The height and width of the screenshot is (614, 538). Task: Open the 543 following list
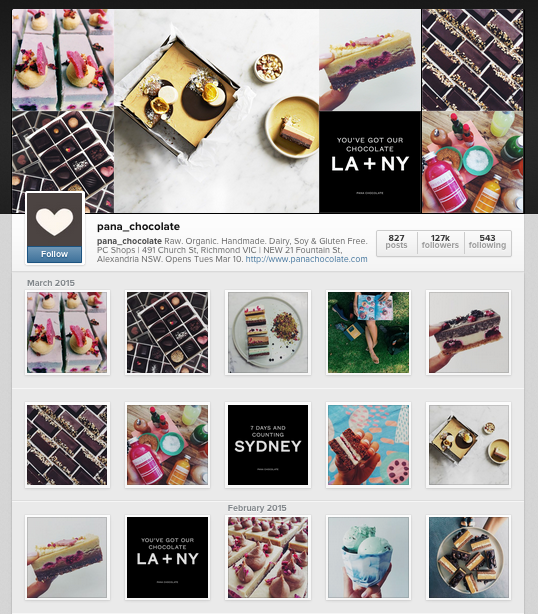pyautogui.click(x=487, y=242)
